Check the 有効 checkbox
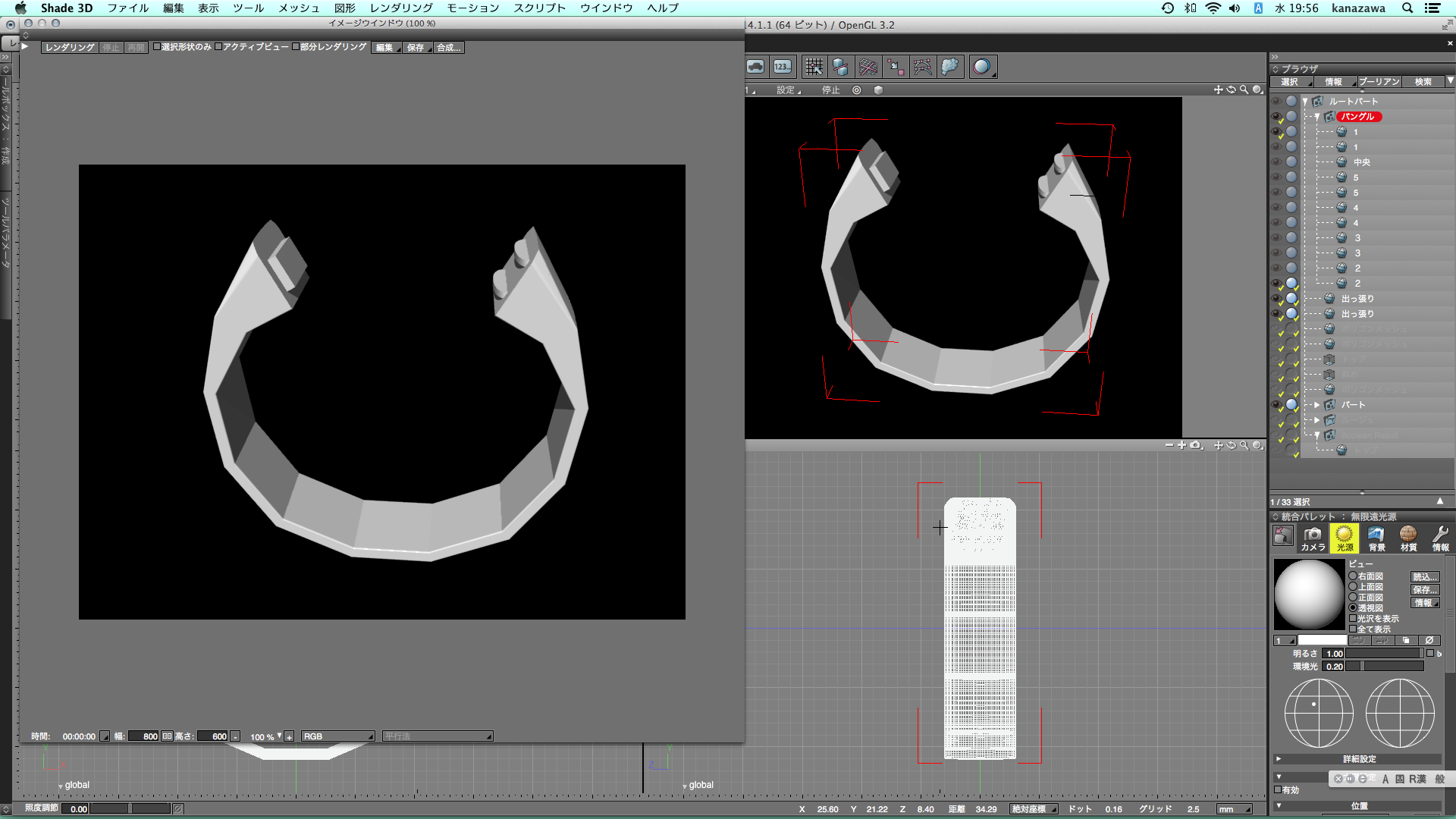Viewport: 1456px width, 819px height. 1278,789
